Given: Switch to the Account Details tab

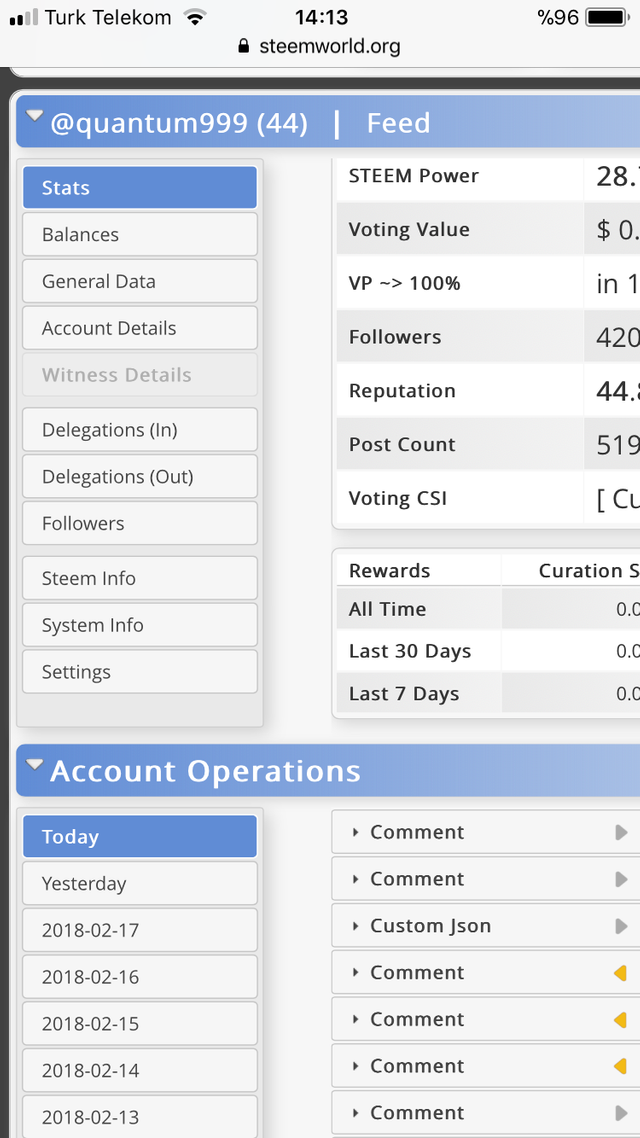Looking at the screenshot, I should pos(139,328).
